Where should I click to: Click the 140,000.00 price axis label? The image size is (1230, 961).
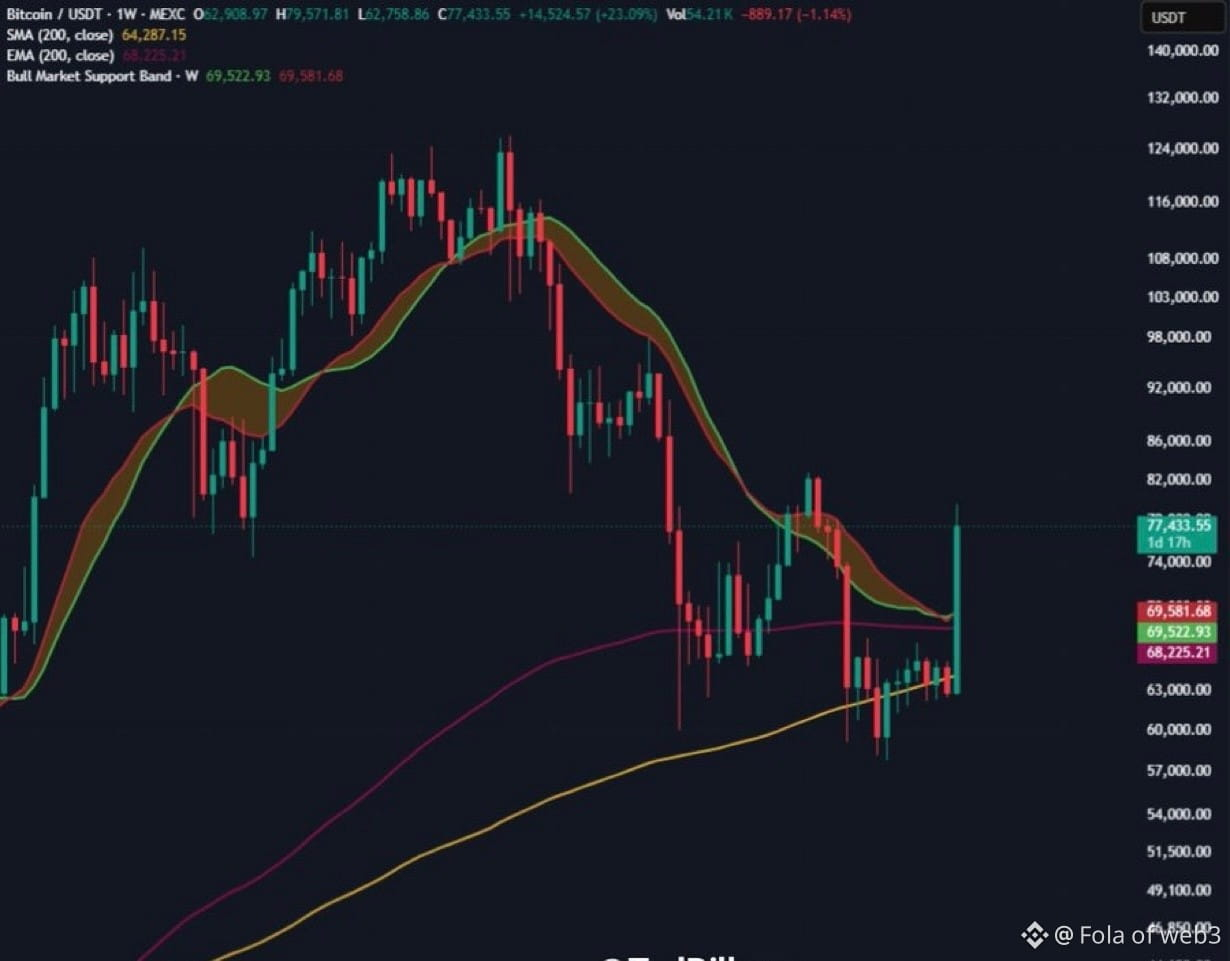coord(1182,51)
